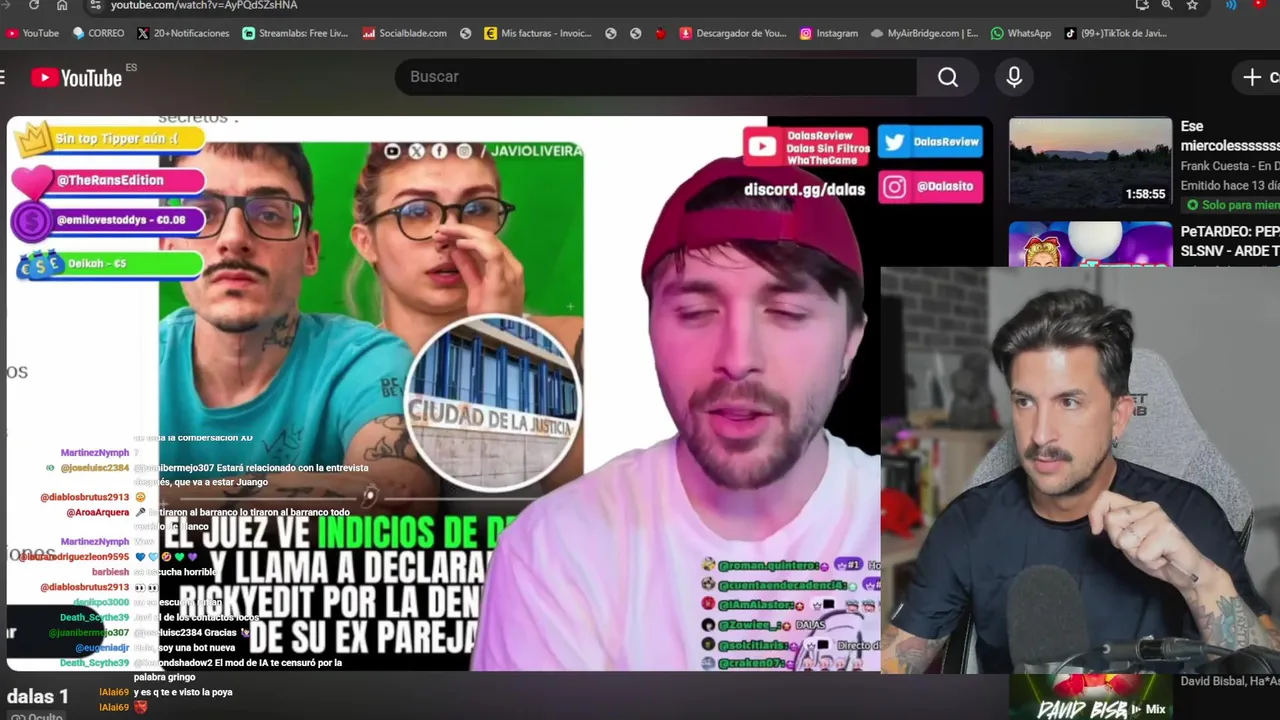Go to the browser home page
The height and width of the screenshot is (720, 1280).
62,5
